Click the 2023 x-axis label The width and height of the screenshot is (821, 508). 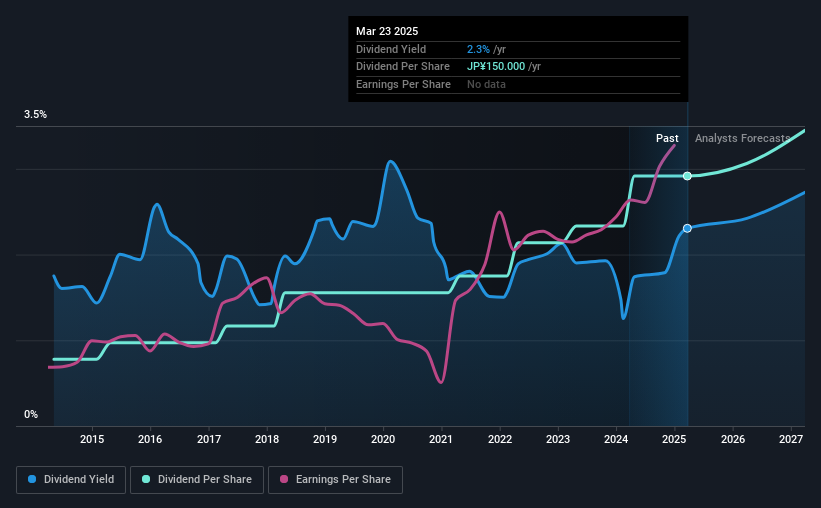point(558,439)
